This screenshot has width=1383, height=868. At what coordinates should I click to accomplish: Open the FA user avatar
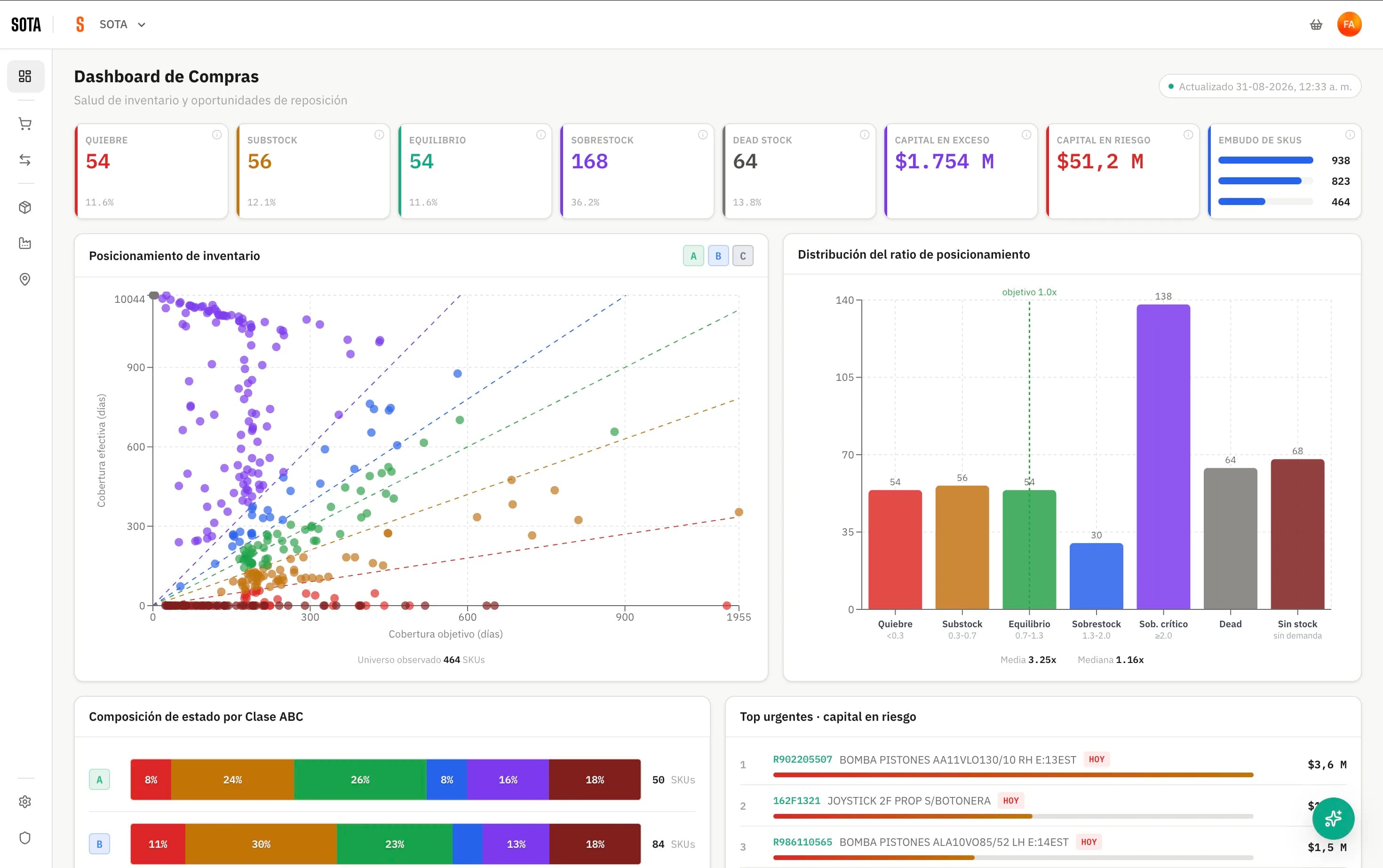(x=1349, y=24)
